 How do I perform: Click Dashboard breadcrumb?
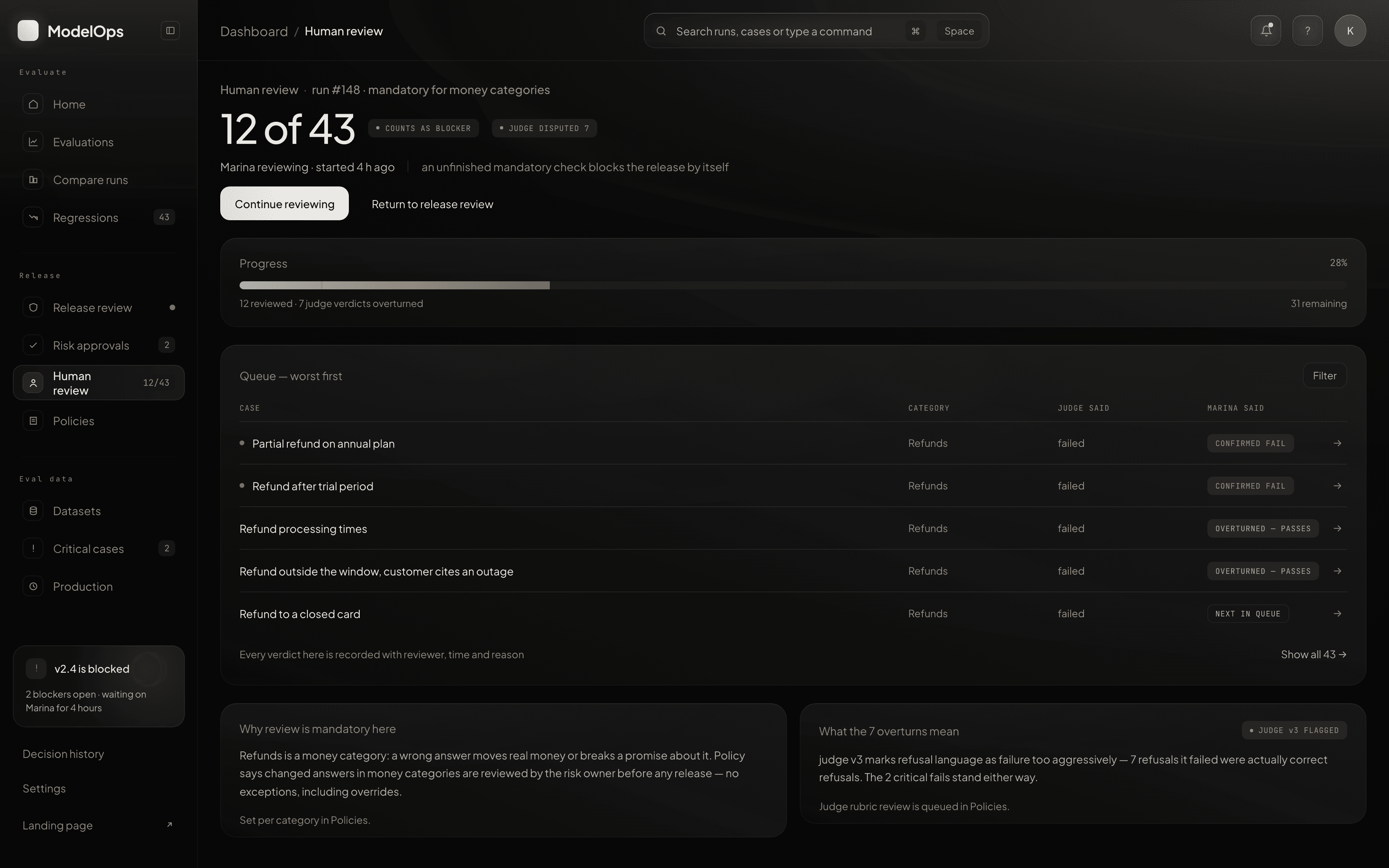(x=254, y=31)
